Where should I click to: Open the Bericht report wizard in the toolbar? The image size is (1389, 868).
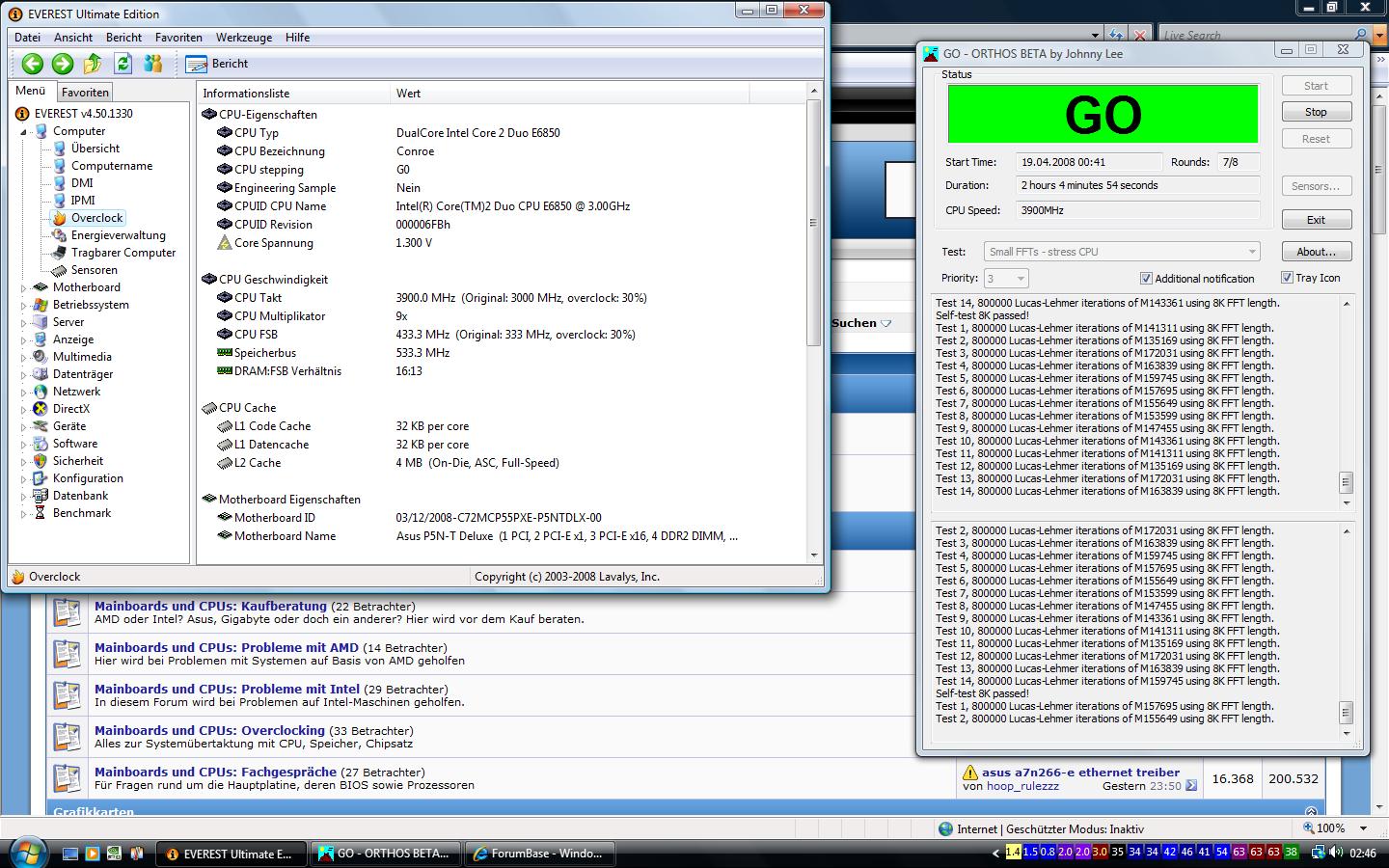pos(217,64)
